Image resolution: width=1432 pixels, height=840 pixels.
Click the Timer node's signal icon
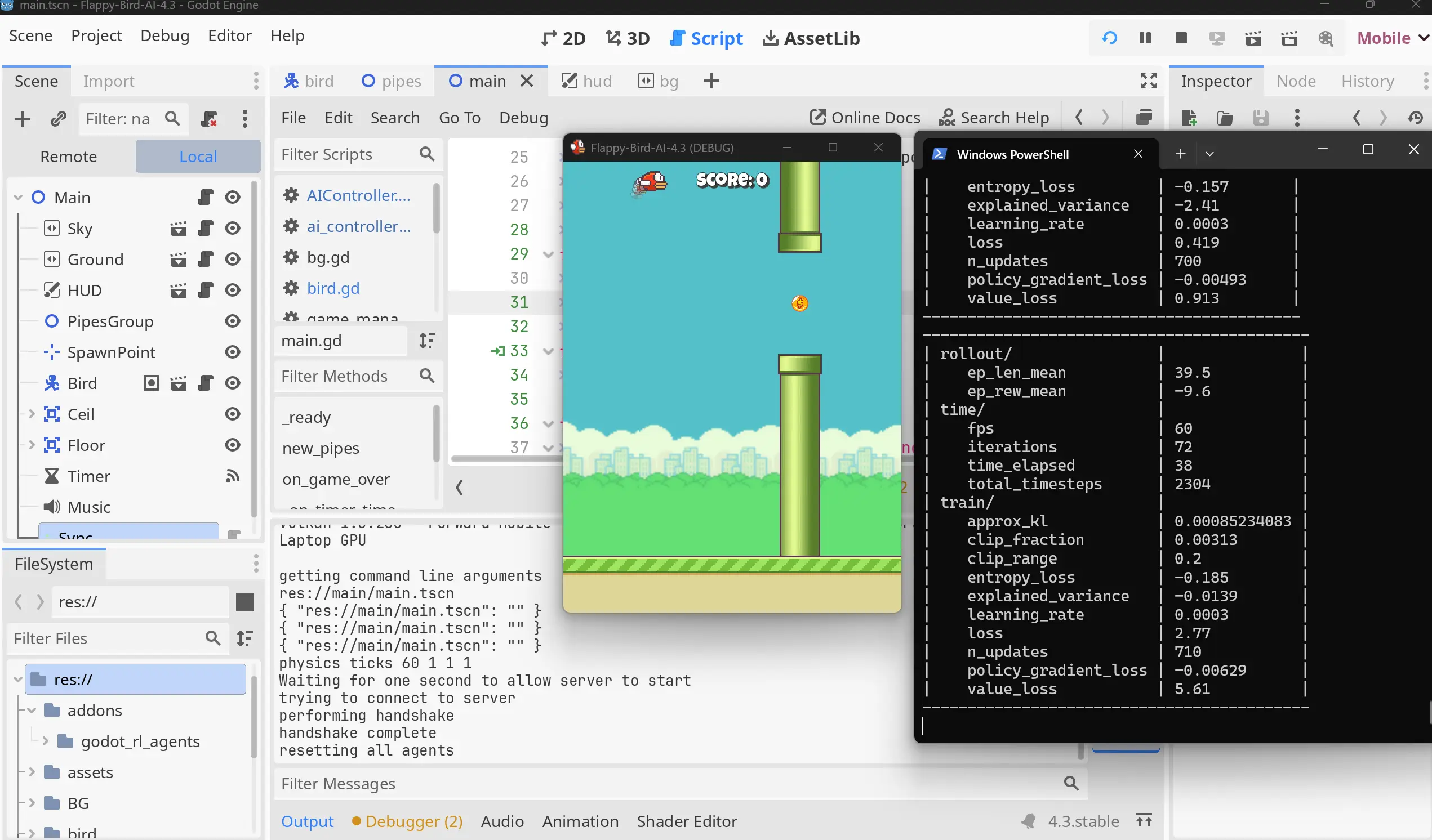[x=233, y=476]
